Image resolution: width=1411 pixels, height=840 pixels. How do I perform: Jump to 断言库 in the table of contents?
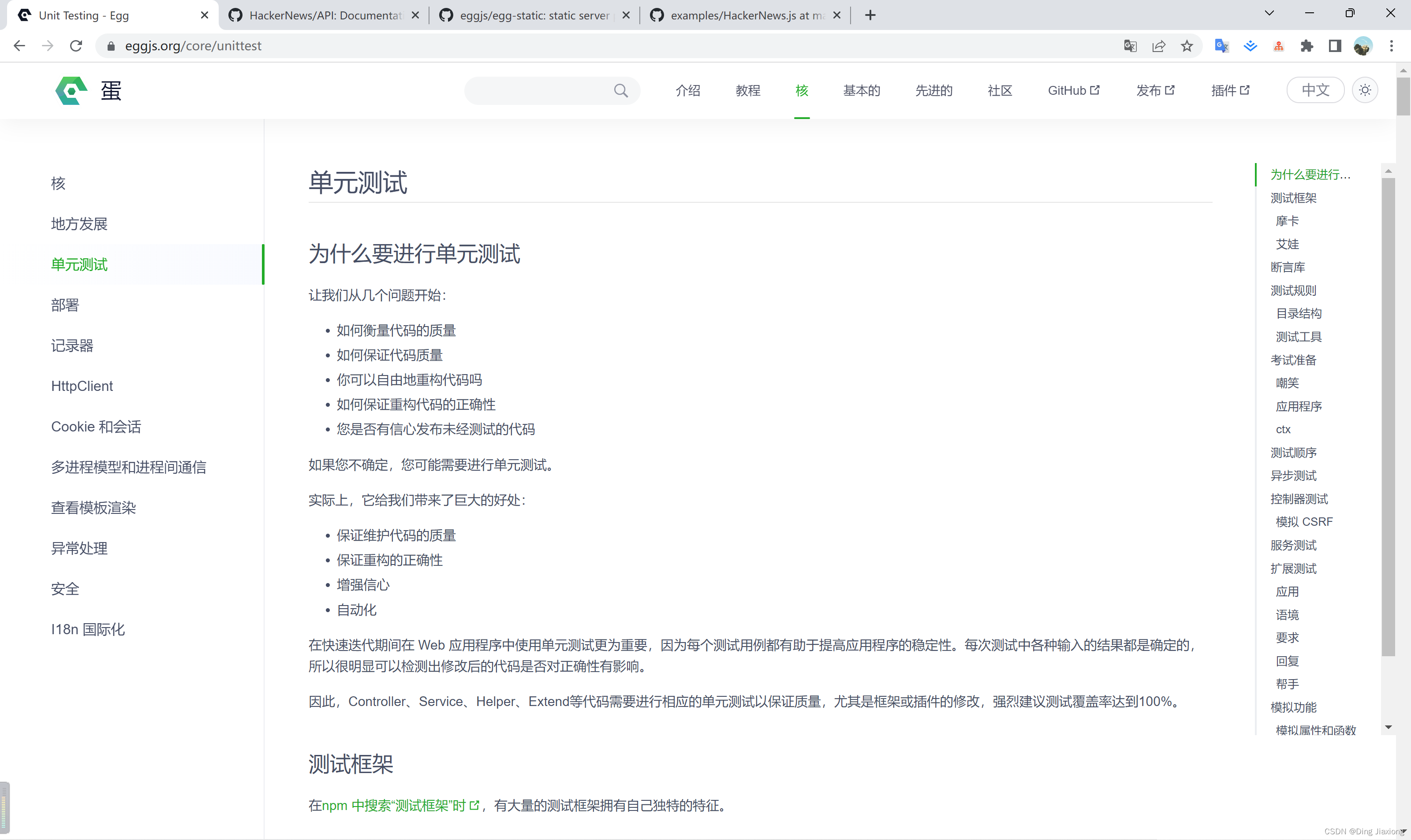[x=1288, y=267]
